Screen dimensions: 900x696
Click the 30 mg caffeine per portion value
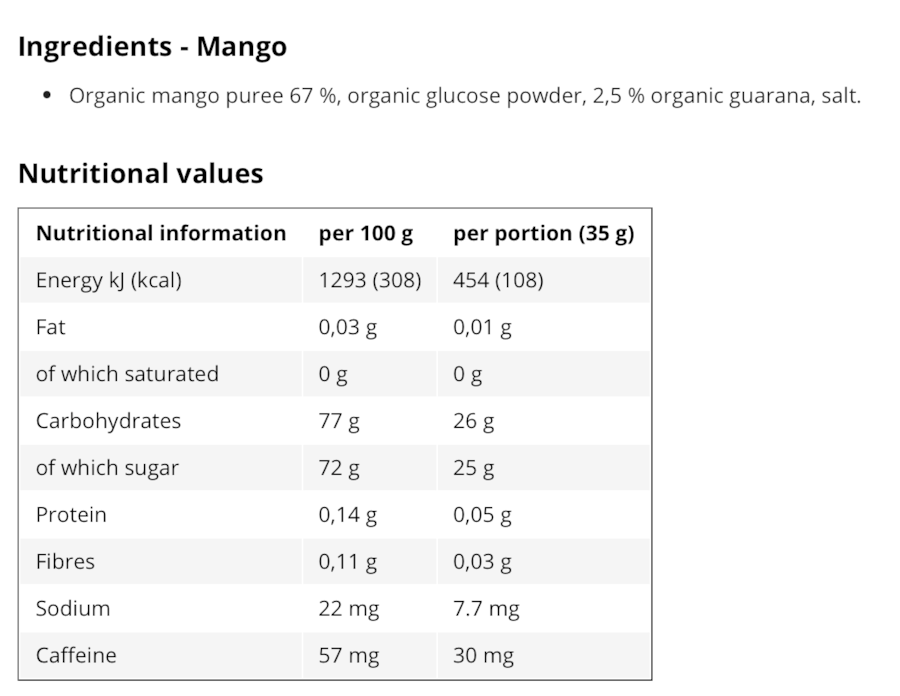[x=483, y=656]
